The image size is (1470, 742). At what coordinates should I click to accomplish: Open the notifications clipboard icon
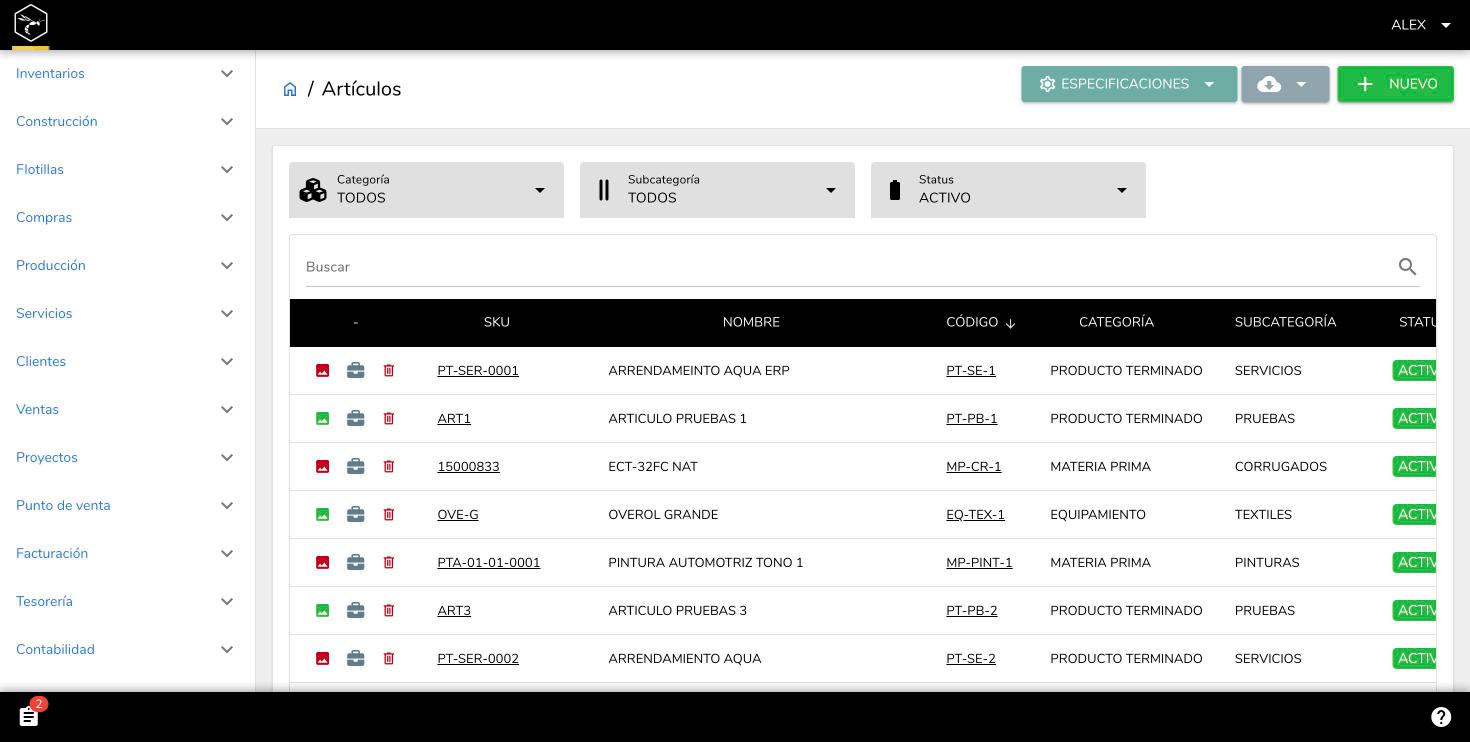[29, 716]
